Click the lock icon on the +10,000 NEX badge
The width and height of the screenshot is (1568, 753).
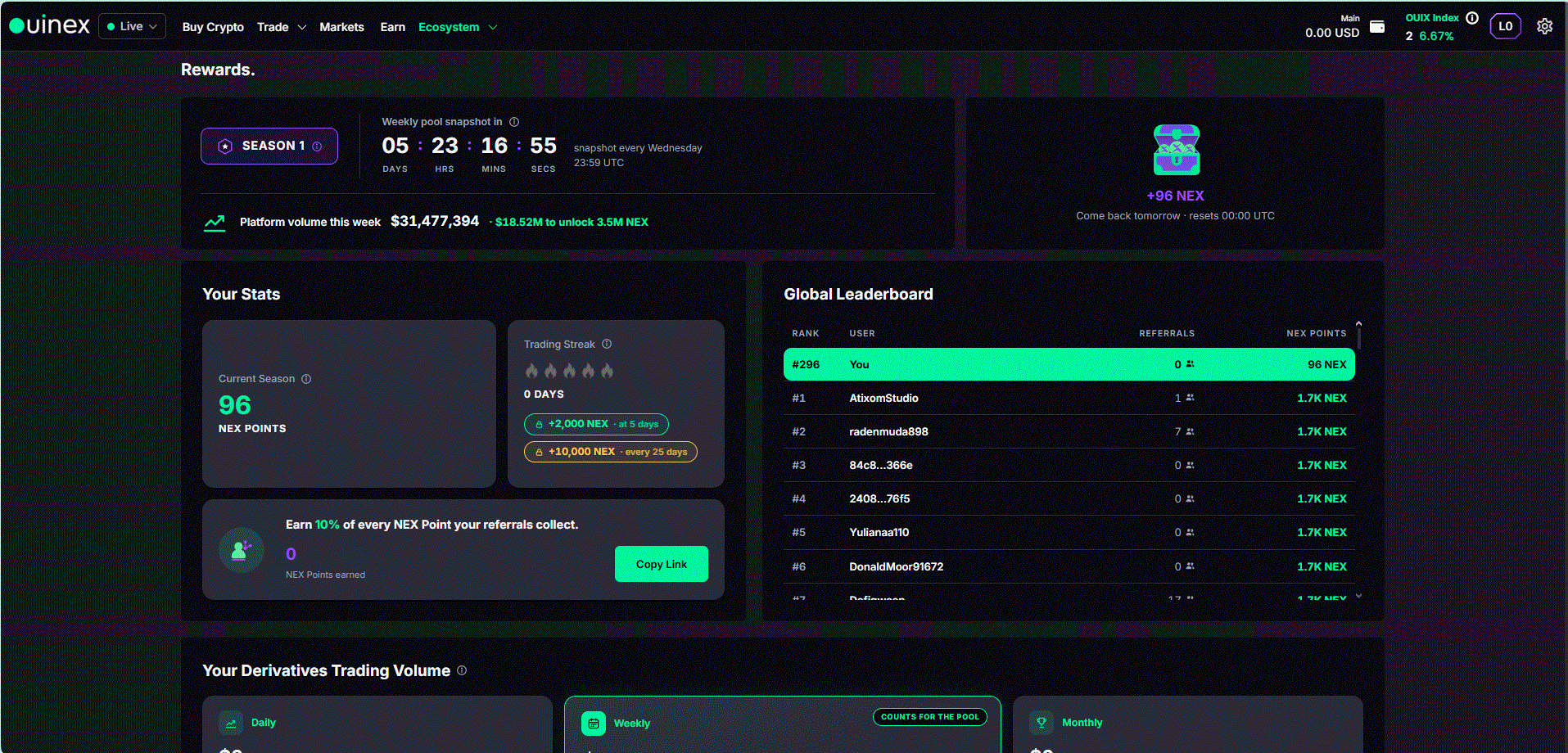[x=539, y=452]
